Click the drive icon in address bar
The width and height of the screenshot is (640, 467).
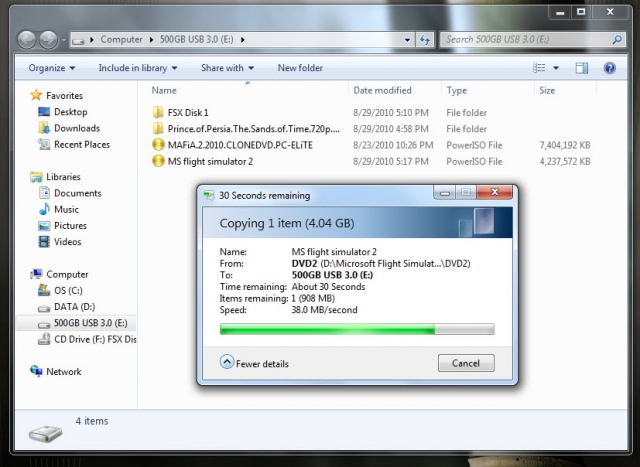(78, 40)
